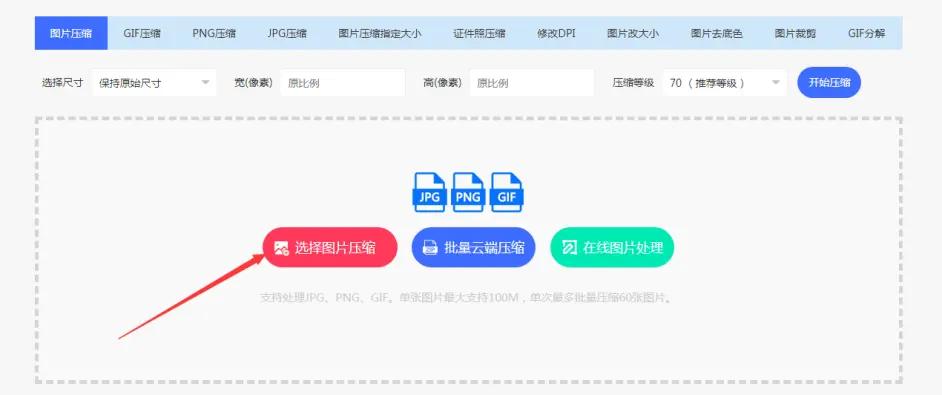Screen dimensions: 942x395
Task: Click the image icon in 选择图片压缩 button
Action: click(x=282, y=248)
